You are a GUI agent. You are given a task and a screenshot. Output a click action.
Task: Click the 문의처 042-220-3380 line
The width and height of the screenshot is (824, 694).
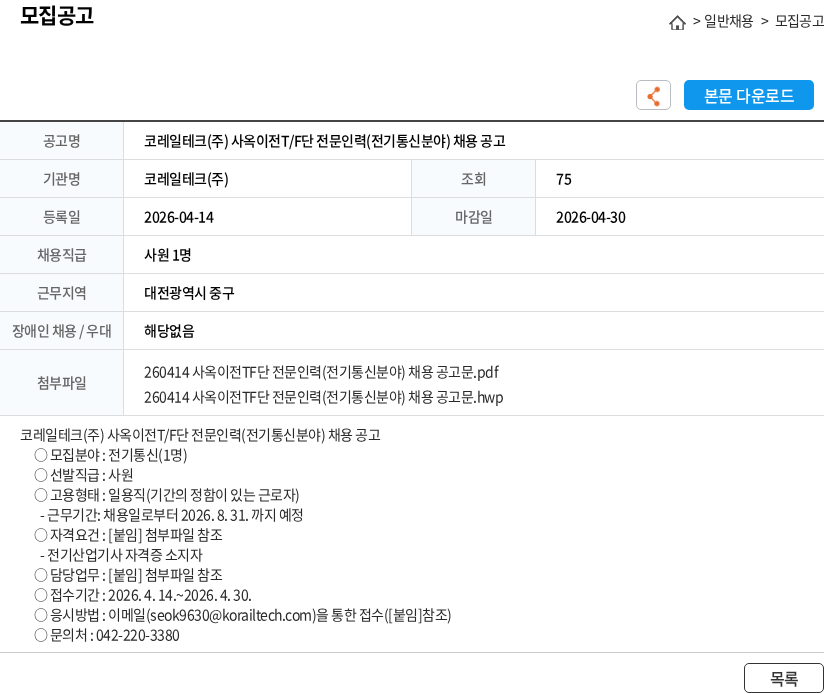[x=107, y=635]
